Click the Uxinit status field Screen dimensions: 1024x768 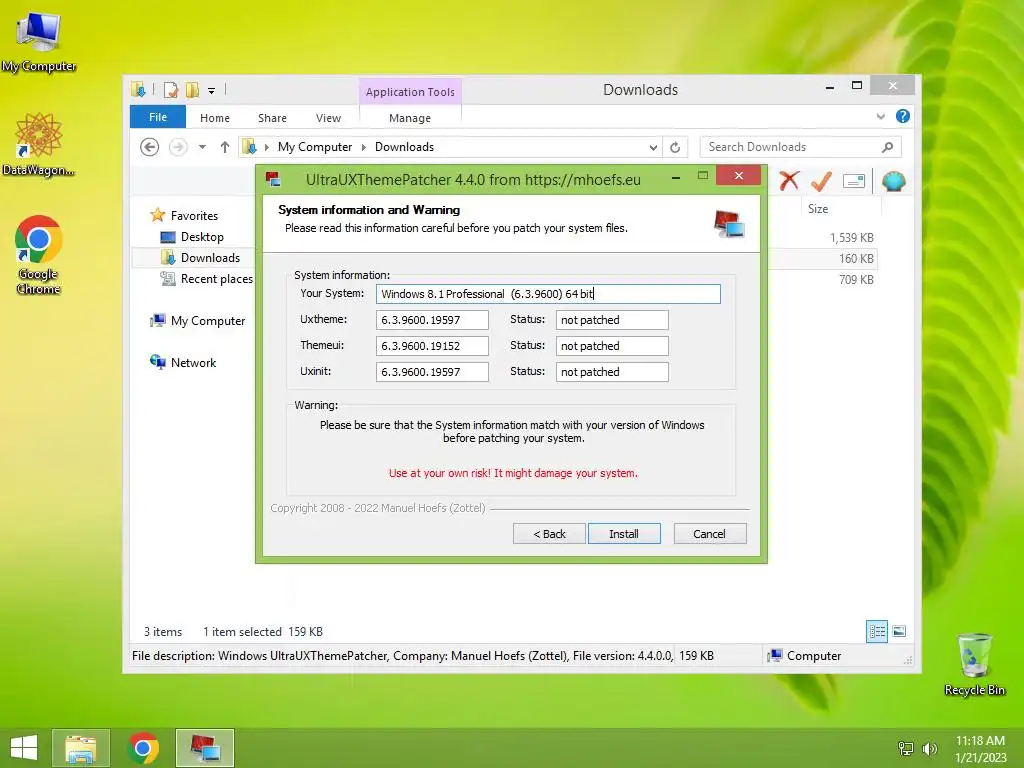pos(612,372)
